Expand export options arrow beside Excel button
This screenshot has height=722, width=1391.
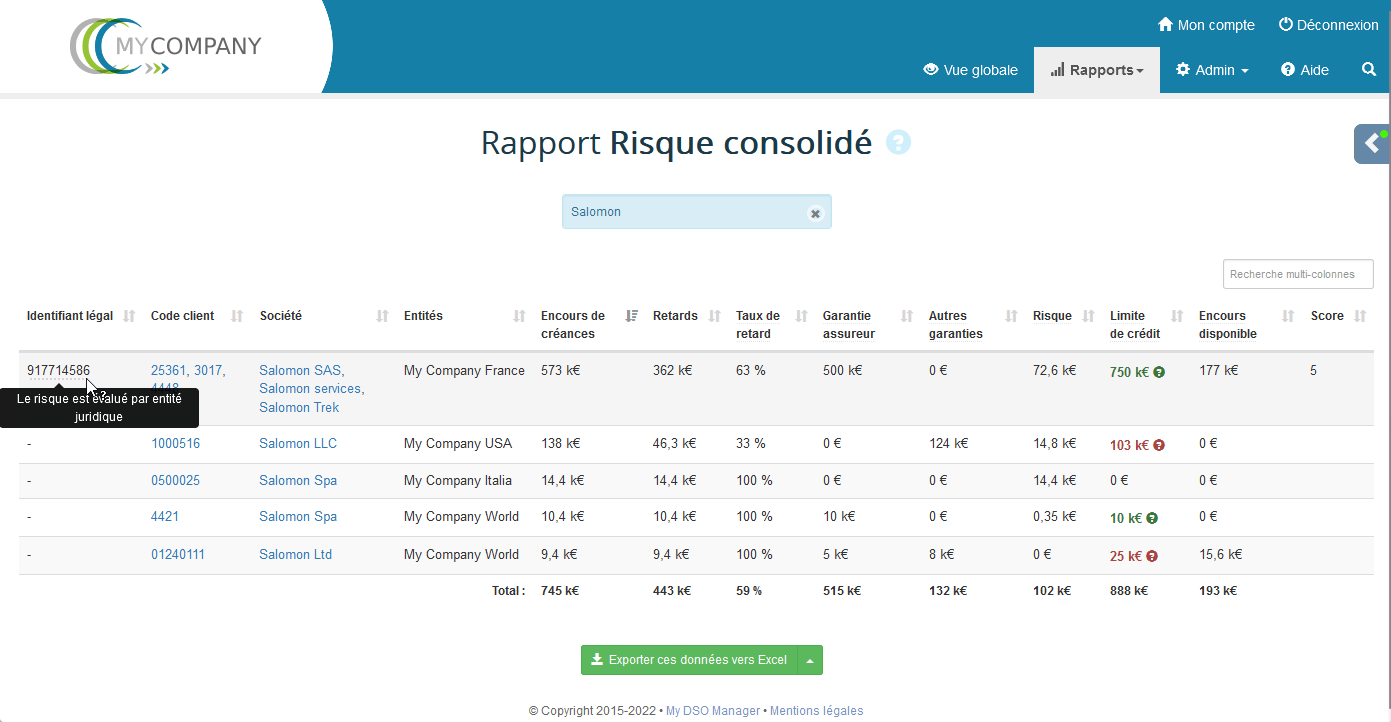click(x=810, y=660)
